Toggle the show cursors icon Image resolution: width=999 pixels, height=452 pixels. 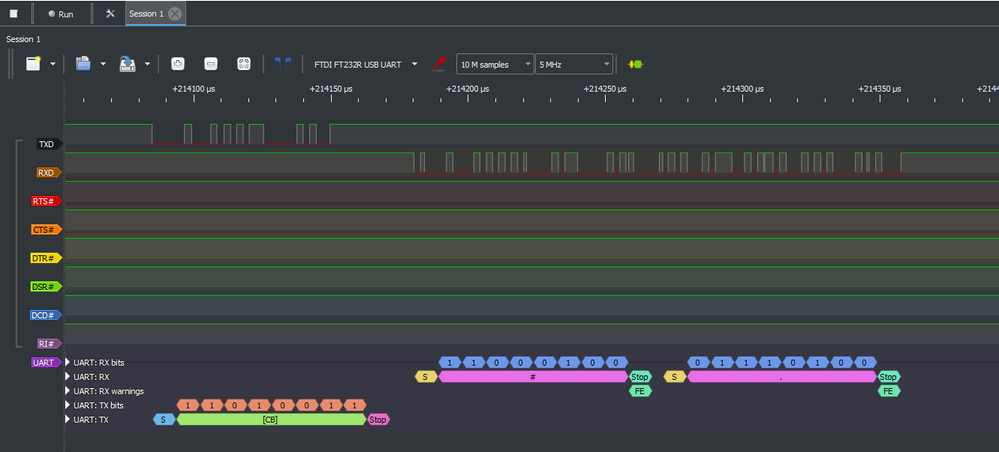click(282, 64)
